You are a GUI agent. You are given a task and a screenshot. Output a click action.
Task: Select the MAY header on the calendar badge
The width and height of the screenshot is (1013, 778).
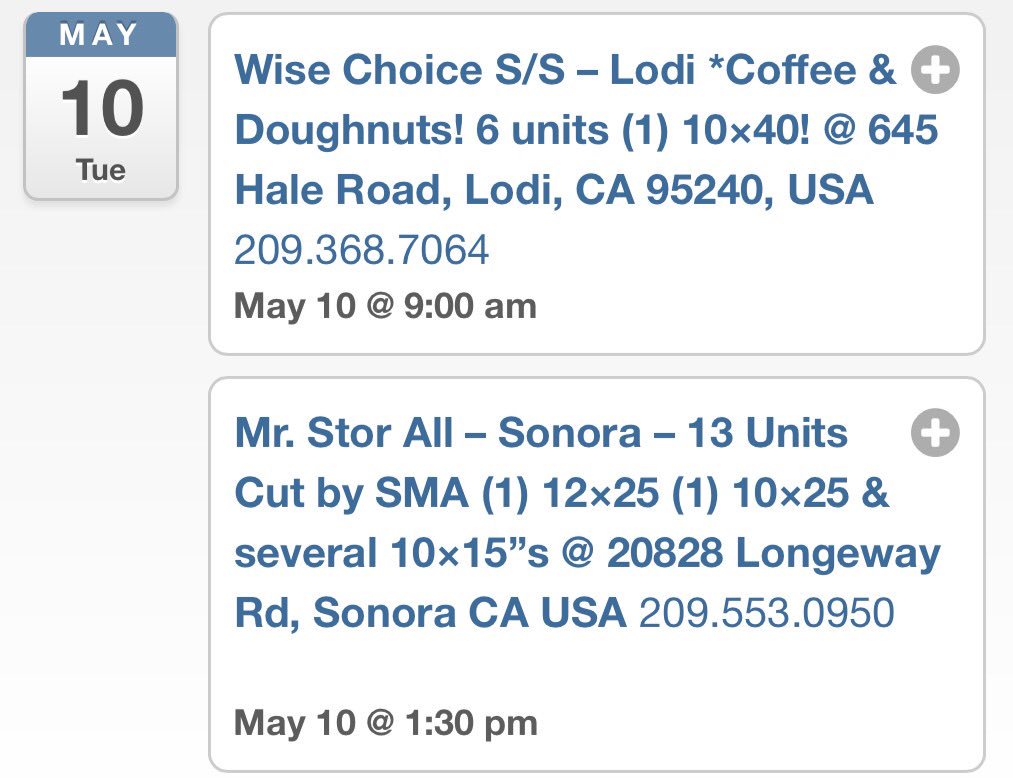[99, 34]
